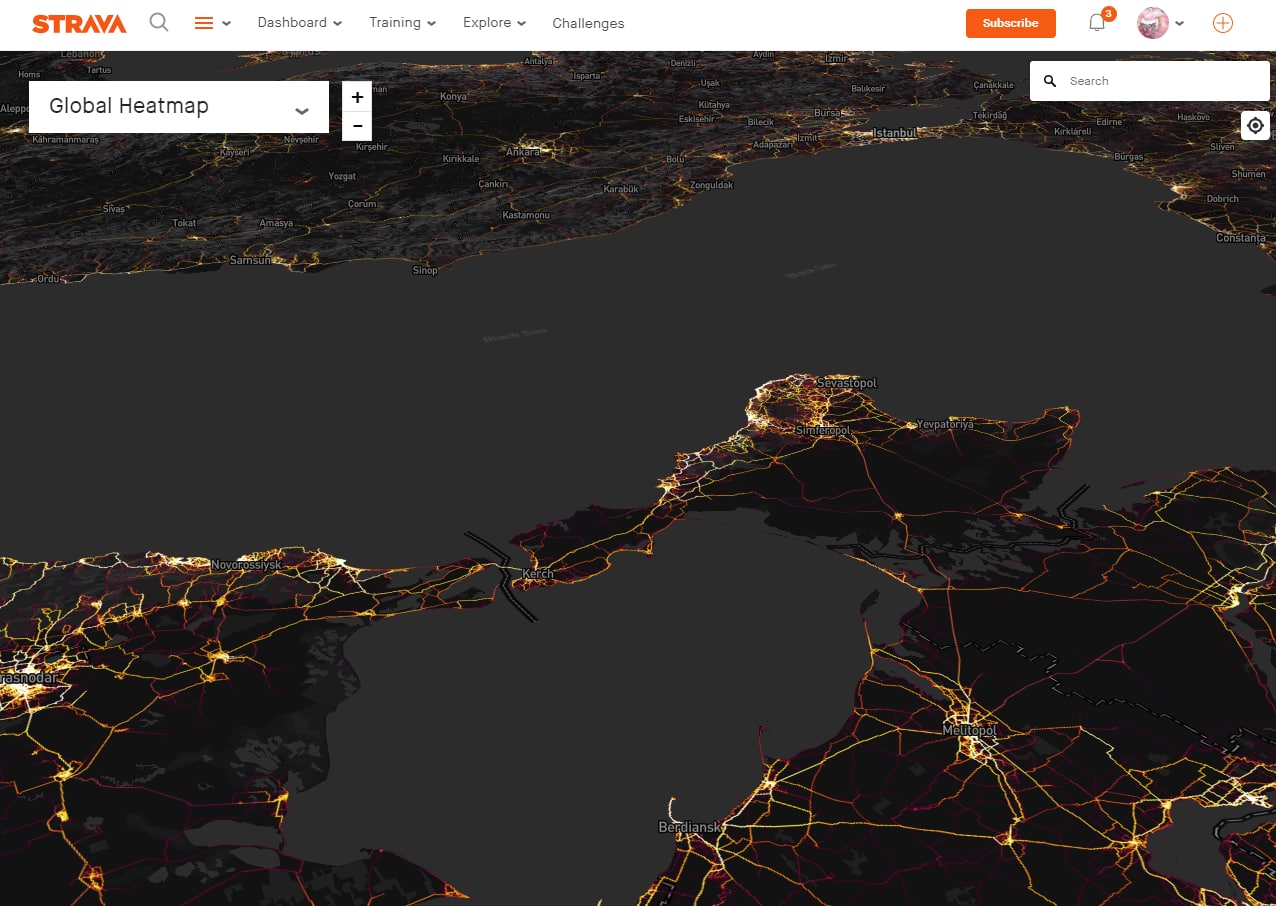Zoom in on the map
This screenshot has height=906, width=1276.
point(357,97)
